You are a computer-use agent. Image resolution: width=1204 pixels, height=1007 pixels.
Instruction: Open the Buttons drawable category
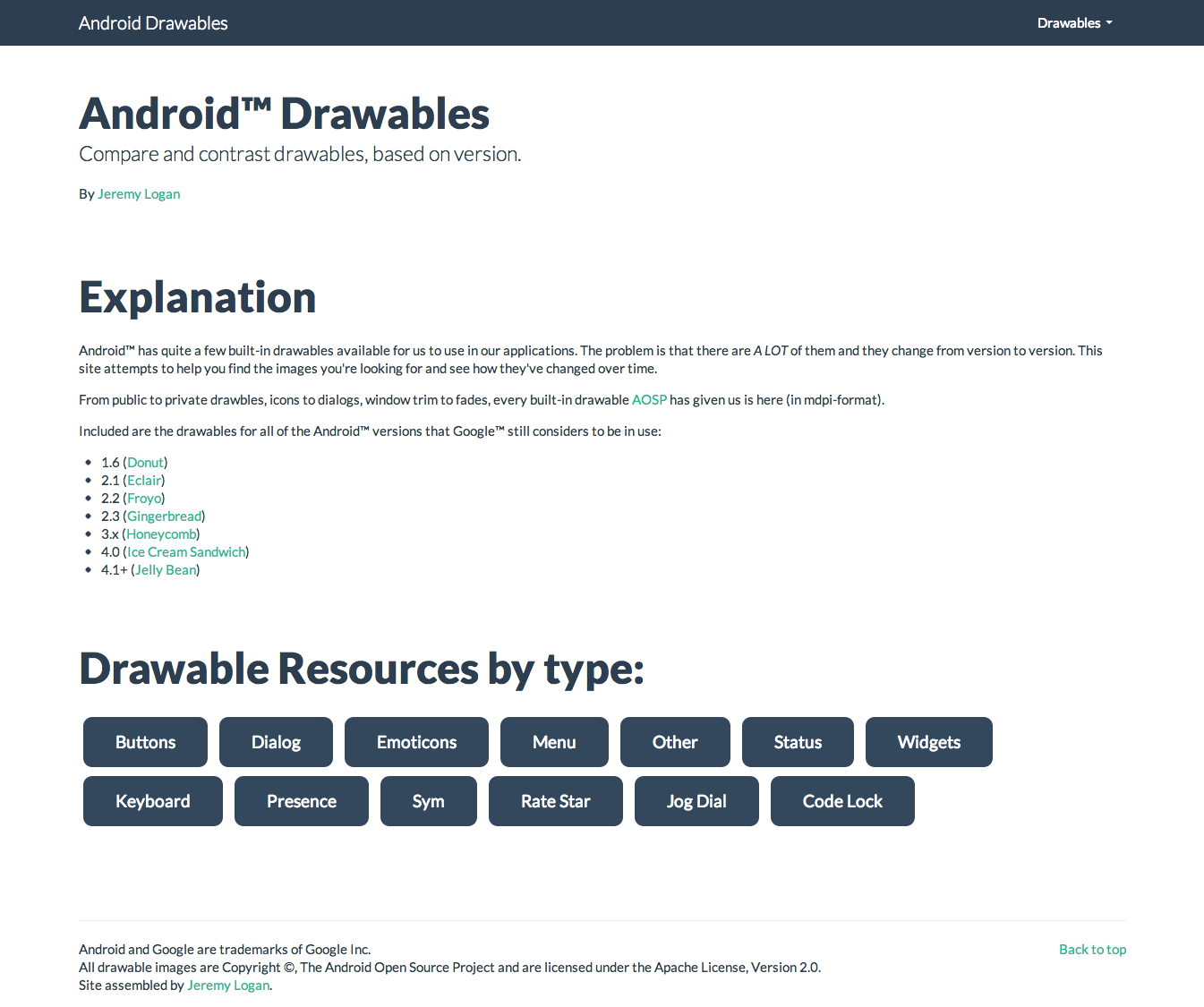tap(145, 742)
